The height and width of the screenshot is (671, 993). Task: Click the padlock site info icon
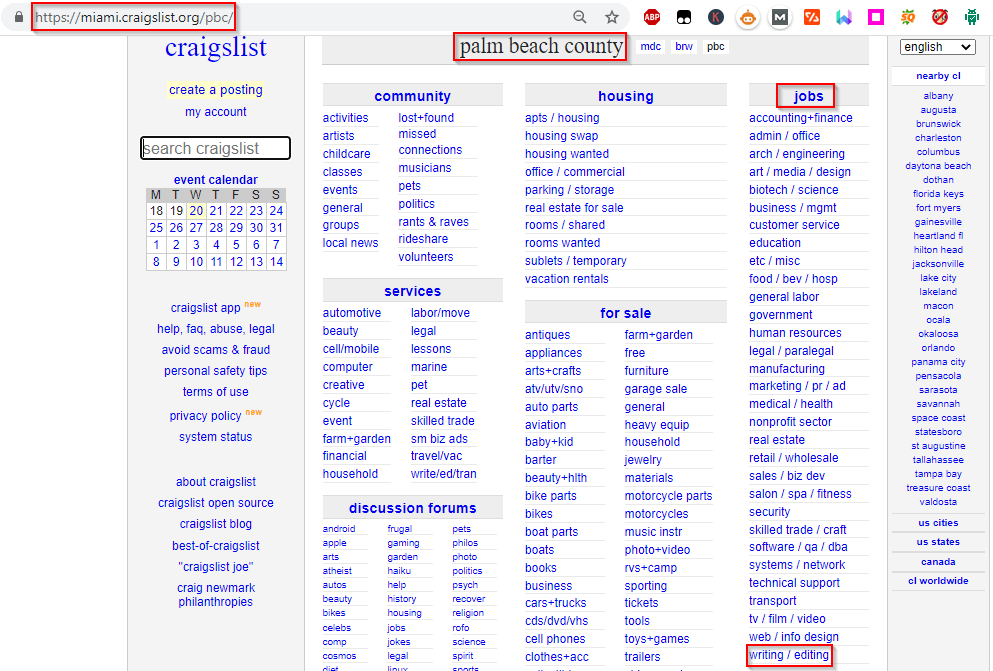pos(19,17)
